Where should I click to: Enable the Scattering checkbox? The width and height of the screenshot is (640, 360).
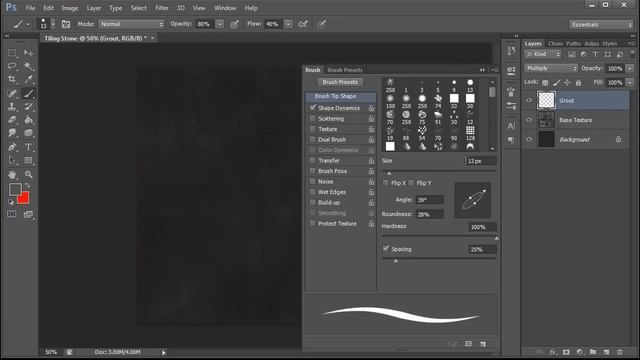point(313,118)
